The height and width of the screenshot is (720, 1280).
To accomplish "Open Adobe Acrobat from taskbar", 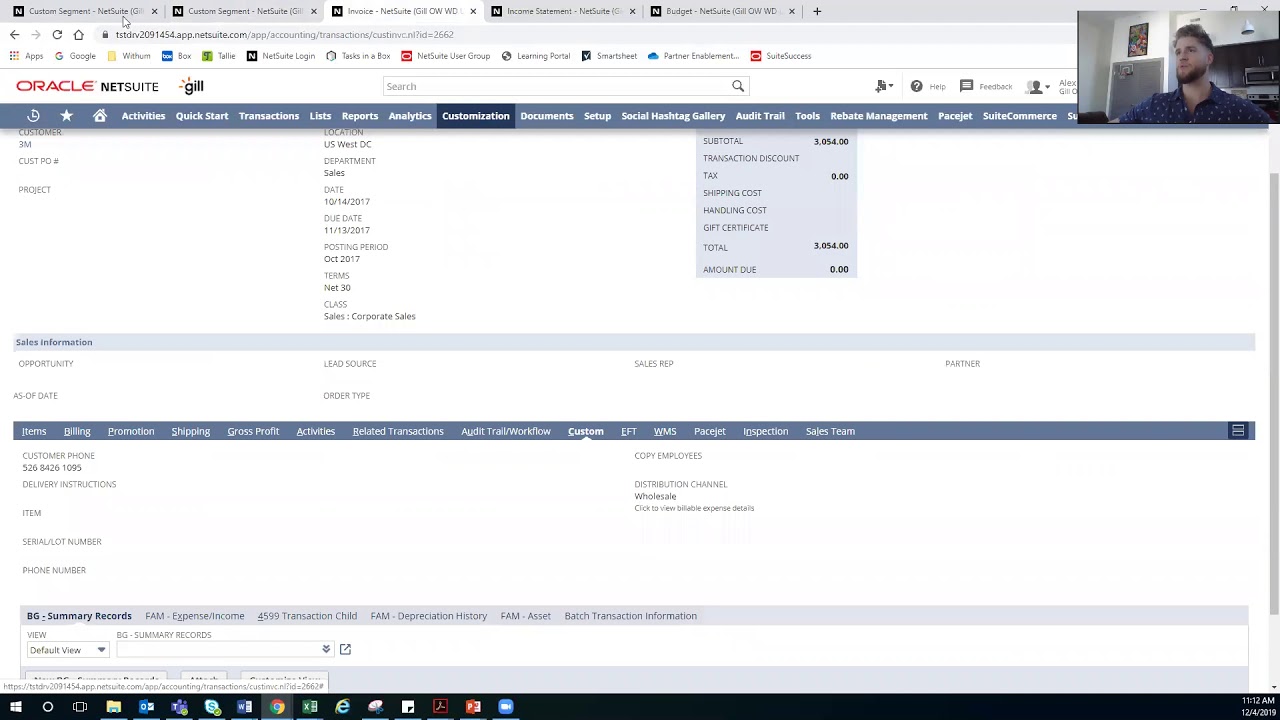I will (x=440, y=707).
